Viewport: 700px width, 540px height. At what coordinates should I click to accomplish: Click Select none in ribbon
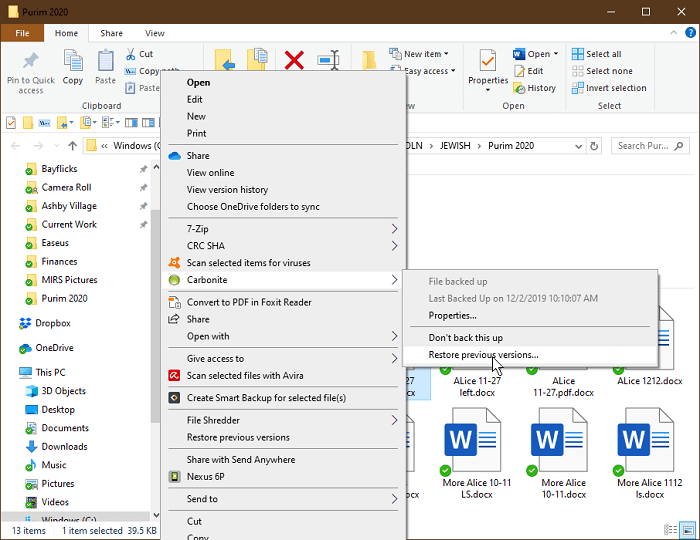point(602,71)
